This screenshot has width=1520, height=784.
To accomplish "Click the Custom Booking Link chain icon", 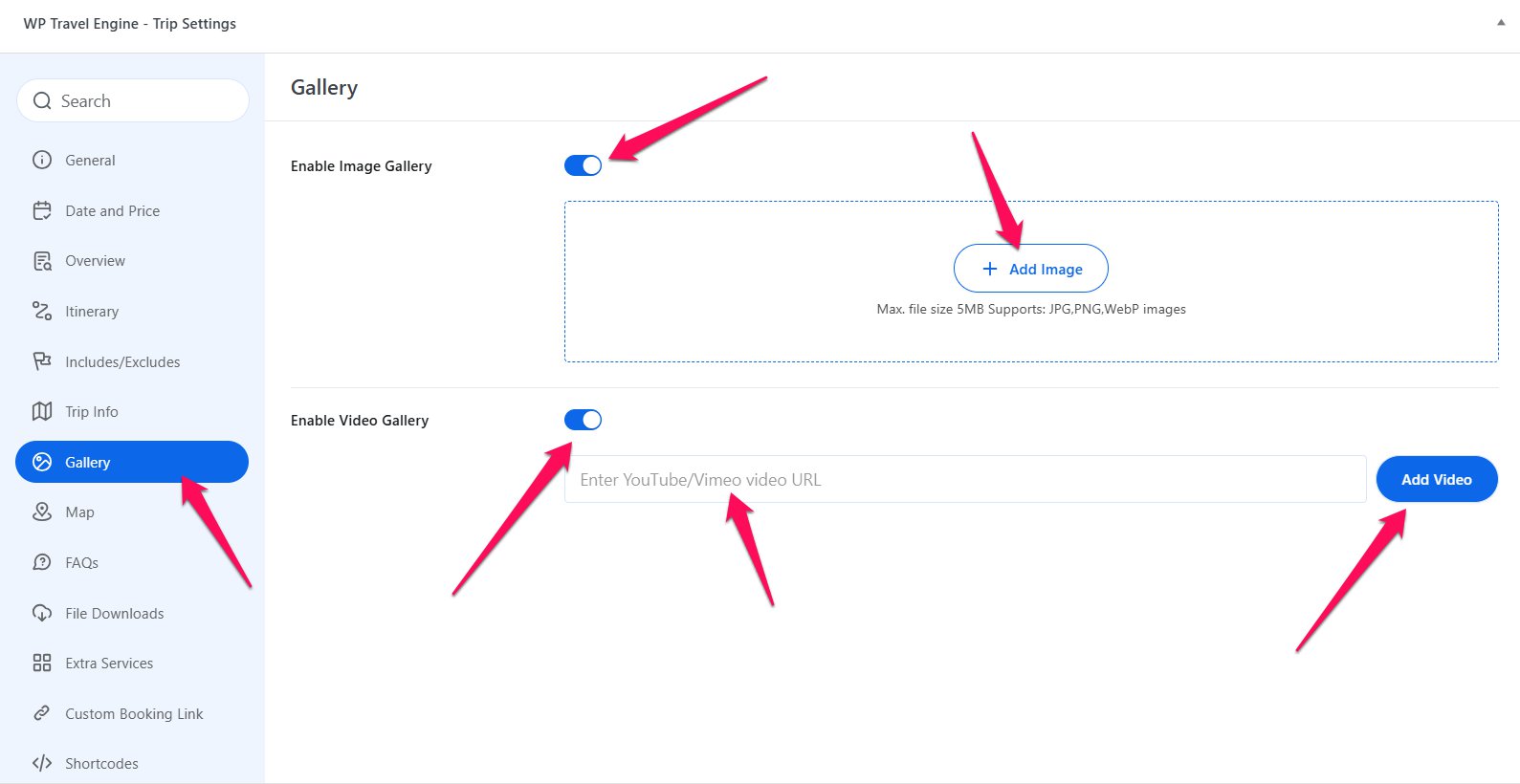I will (x=42, y=713).
